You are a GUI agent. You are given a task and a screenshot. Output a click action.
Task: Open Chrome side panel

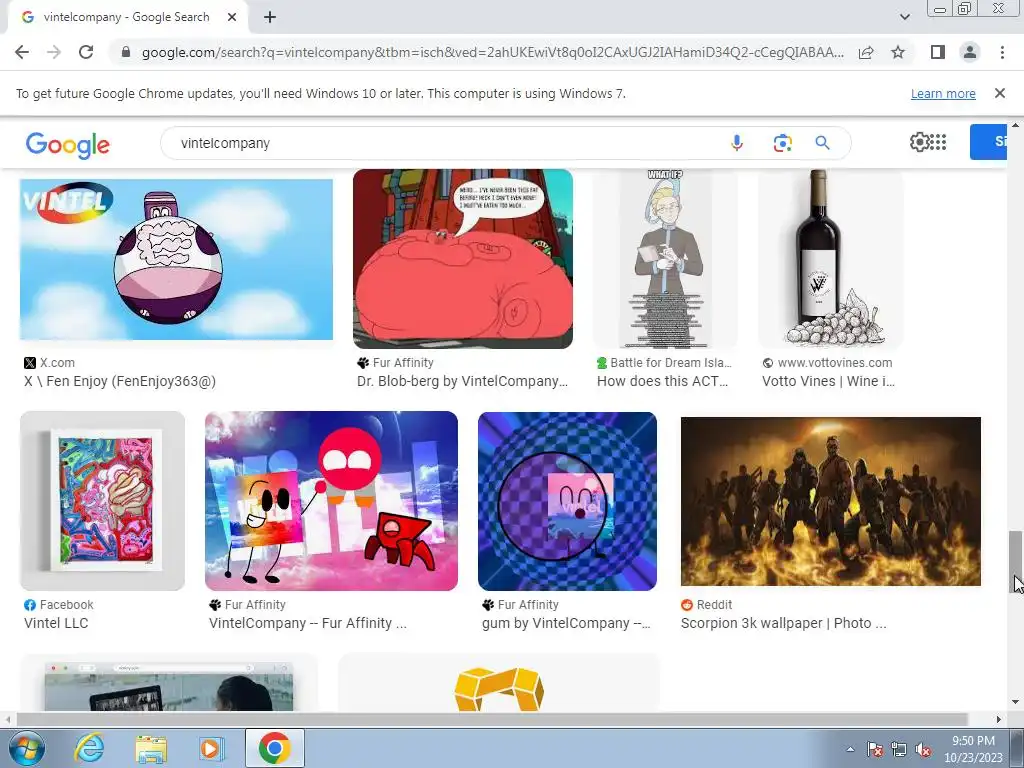point(938,52)
